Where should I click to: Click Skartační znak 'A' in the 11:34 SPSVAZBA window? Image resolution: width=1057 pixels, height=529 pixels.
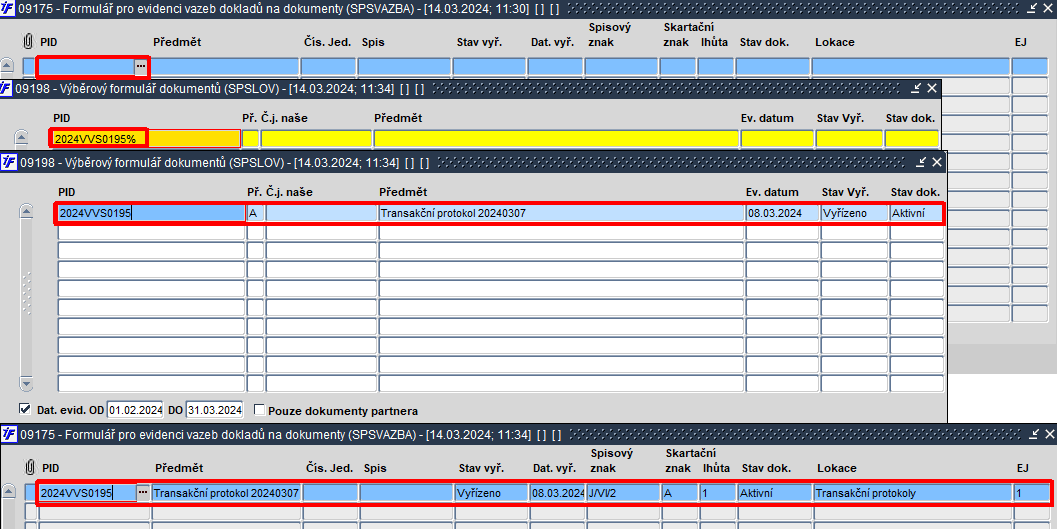click(x=680, y=493)
